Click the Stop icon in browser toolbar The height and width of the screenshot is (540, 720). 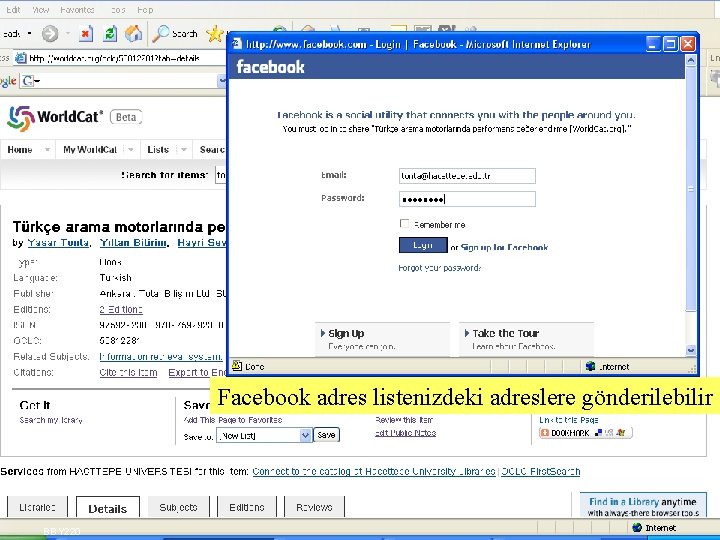click(86, 34)
